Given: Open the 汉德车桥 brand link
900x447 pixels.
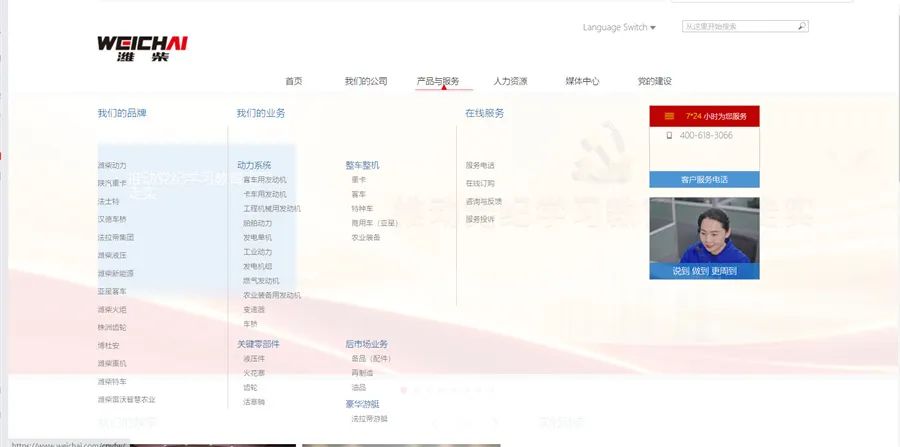Looking at the screenshot, I should [x=112, y=219].
